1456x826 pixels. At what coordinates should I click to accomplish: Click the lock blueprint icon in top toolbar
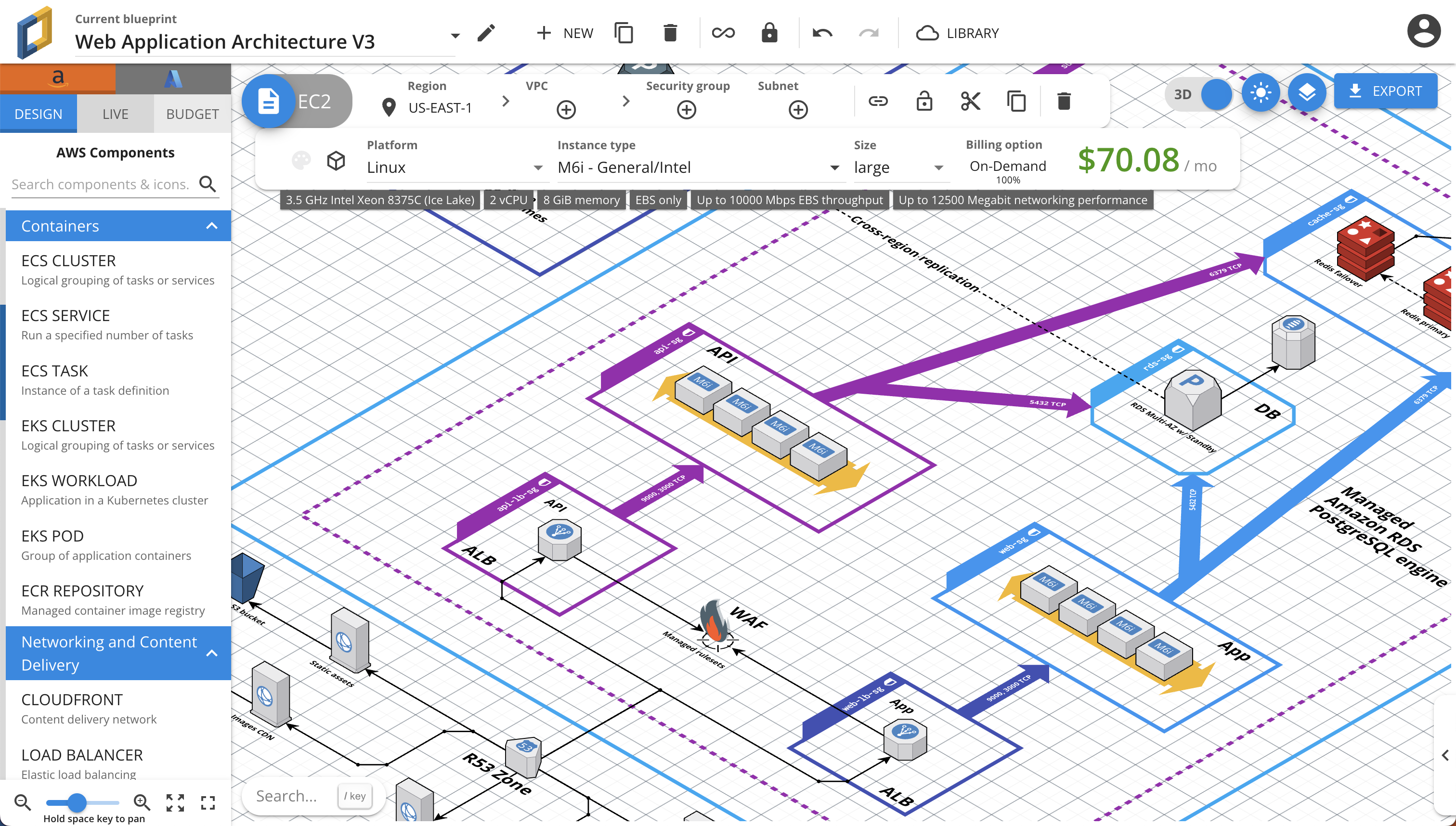tap(769, 33)
